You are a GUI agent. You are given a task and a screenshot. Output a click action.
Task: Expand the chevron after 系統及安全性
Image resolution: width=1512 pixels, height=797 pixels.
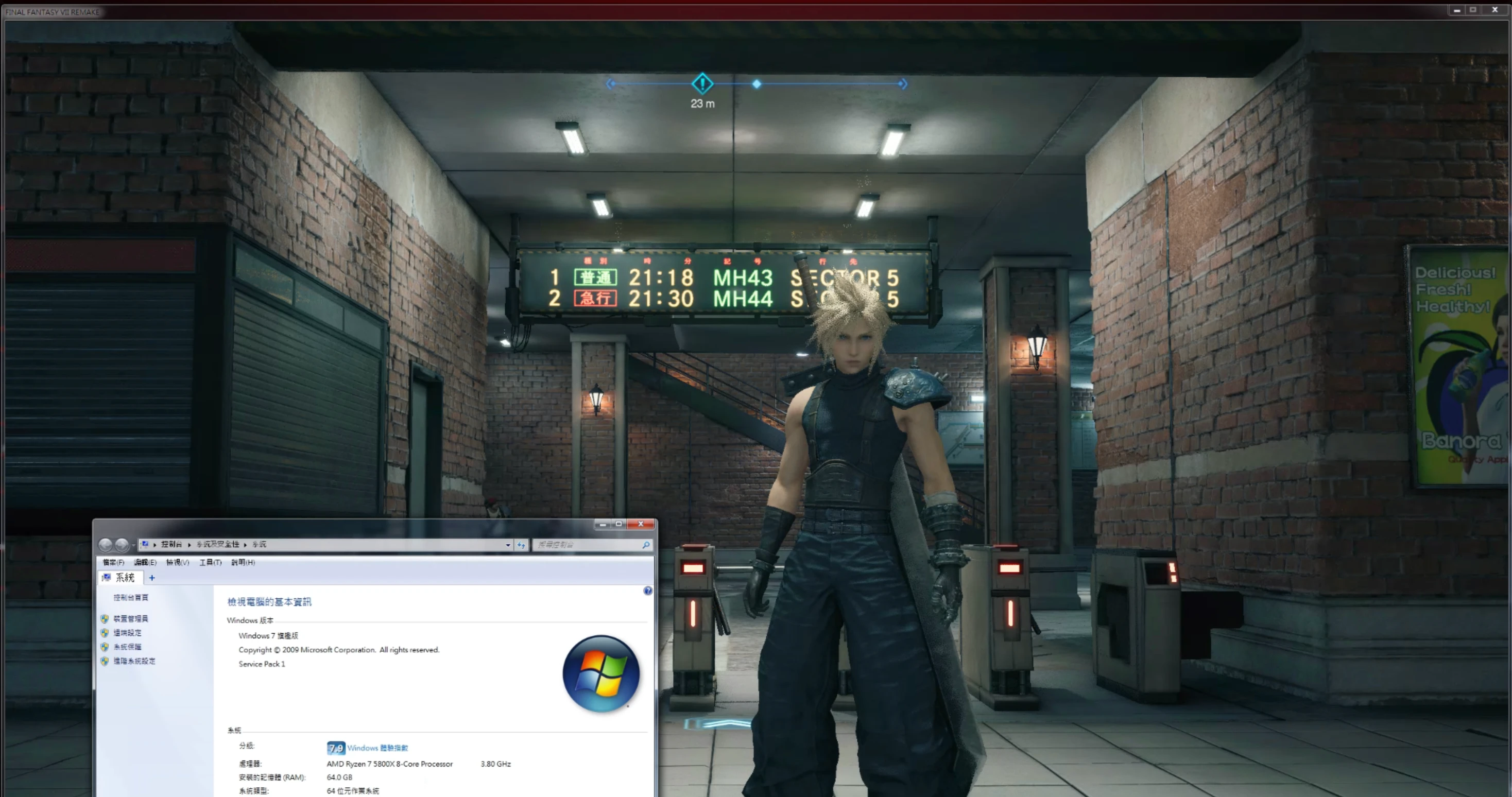(x=245, y=545)
